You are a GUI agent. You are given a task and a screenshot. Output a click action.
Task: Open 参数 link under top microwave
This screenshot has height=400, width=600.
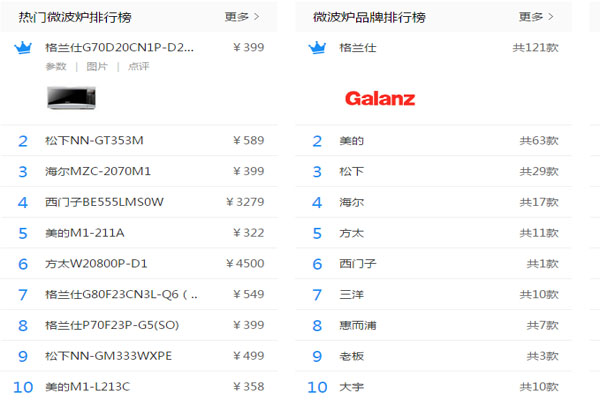pyautogui.click(x=56, y=67)
